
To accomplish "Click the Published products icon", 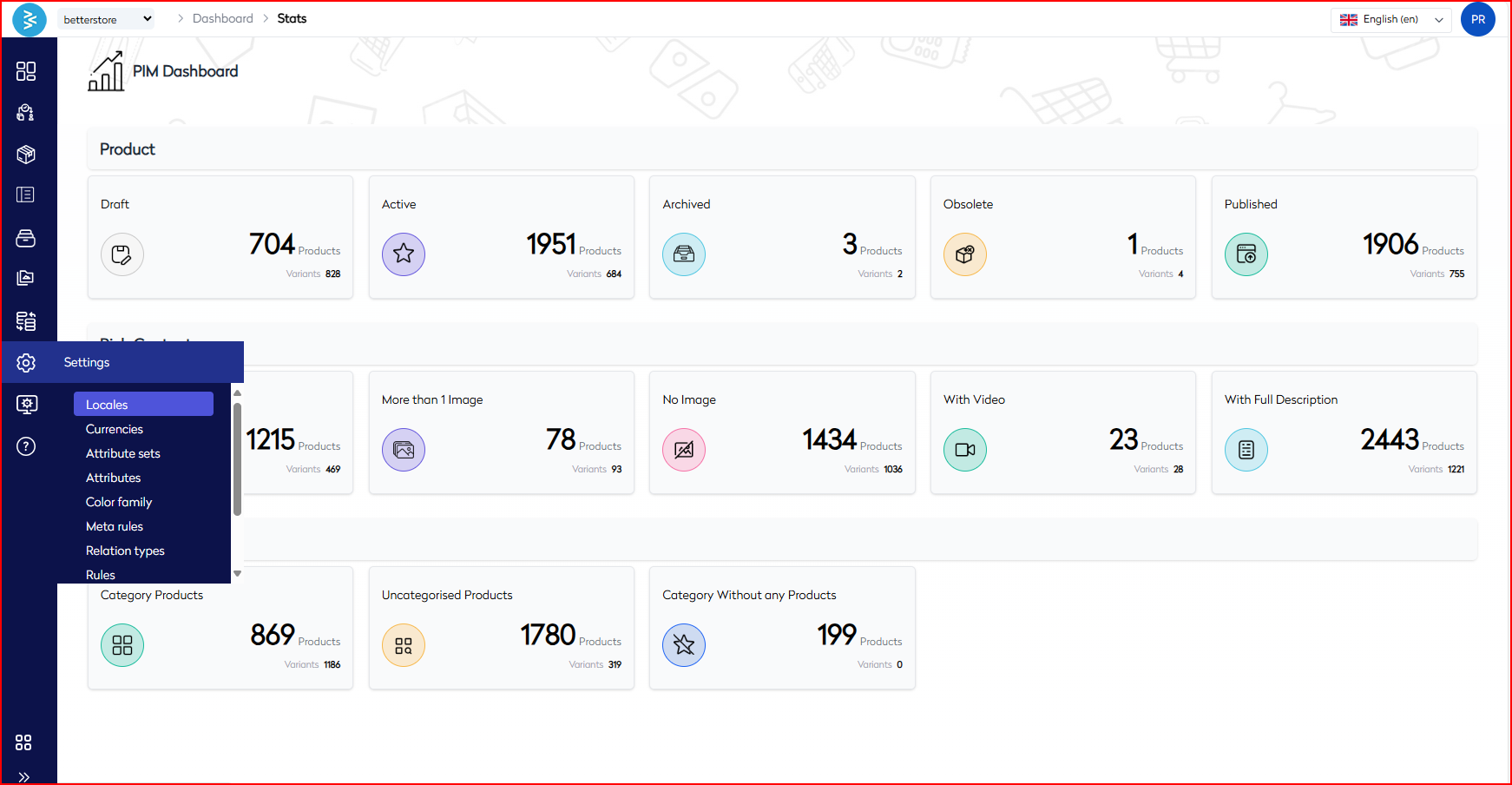I will pyautogui.click(x=1246, y=254).
